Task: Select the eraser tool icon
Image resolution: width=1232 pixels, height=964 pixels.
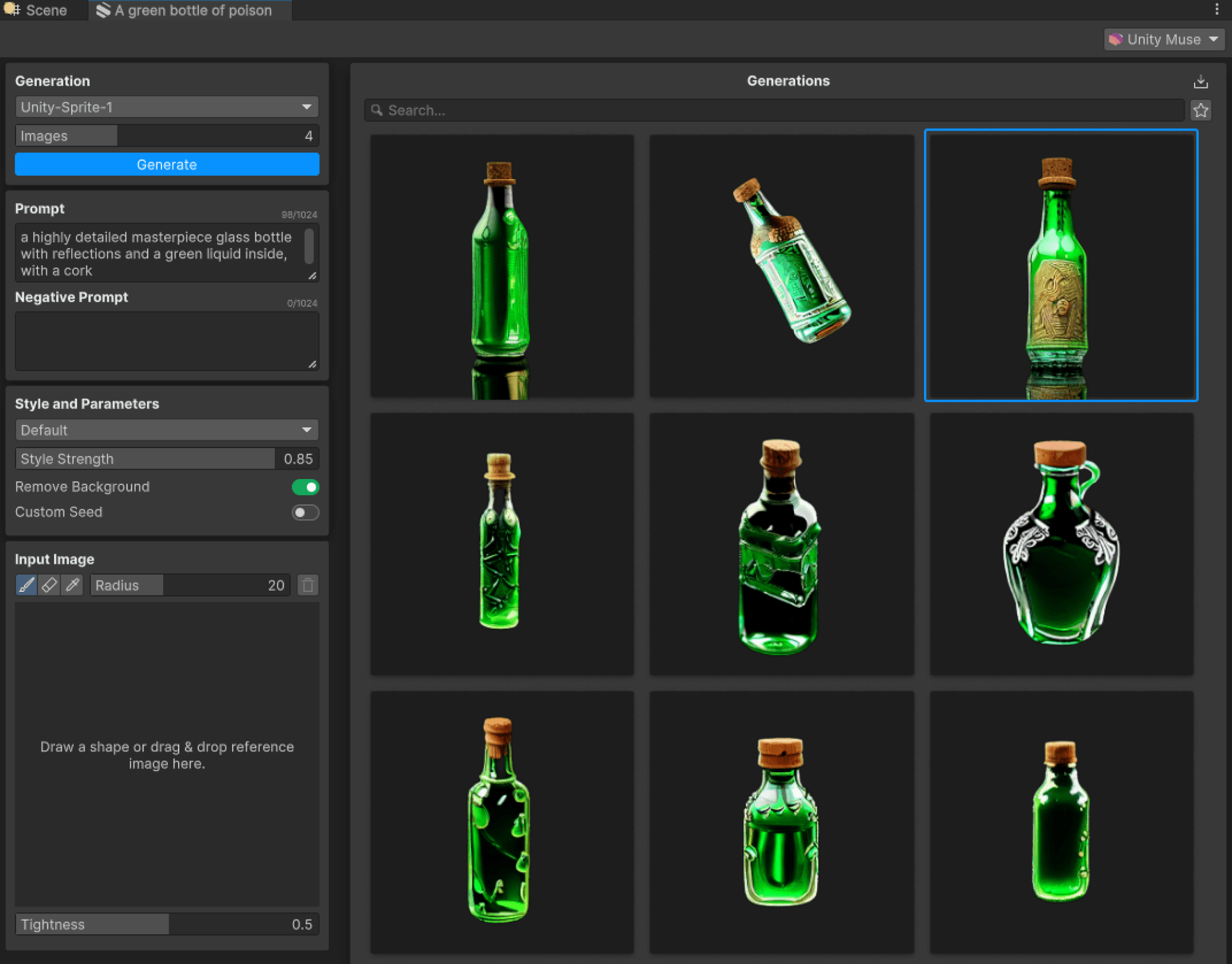Action: 48,585
